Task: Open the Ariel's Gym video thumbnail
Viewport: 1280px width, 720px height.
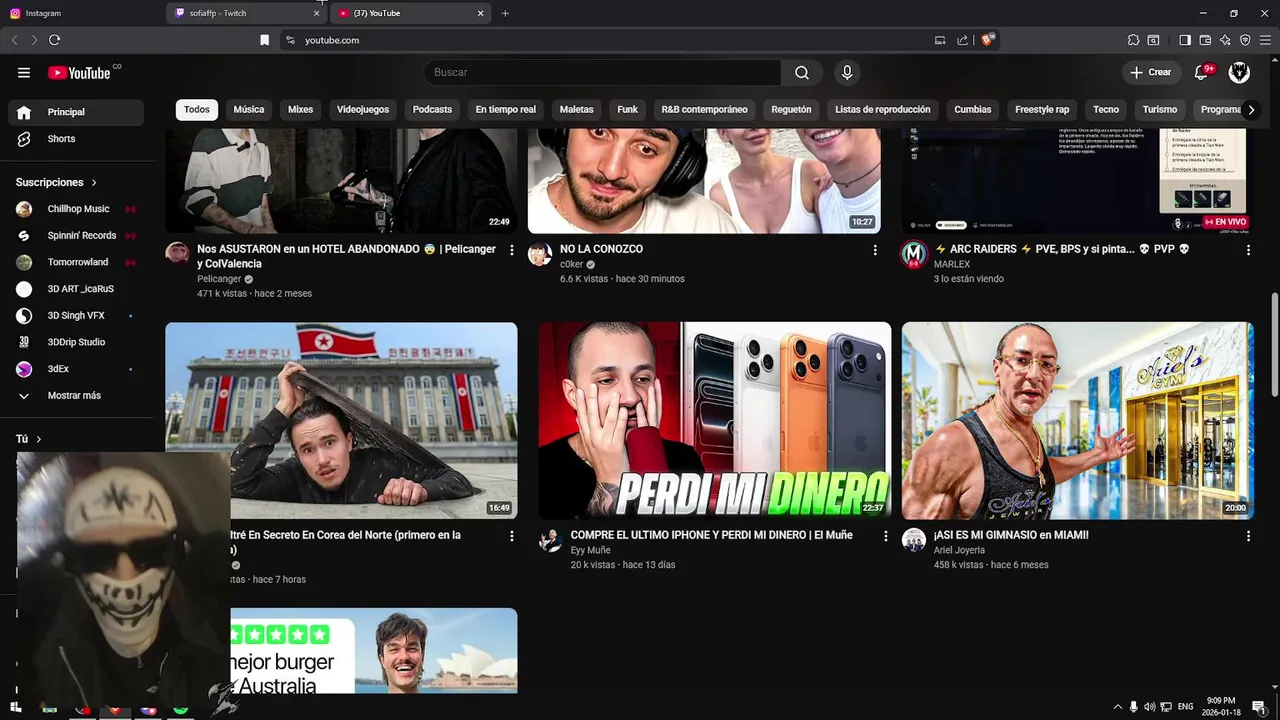Action: pos(1078,421)
